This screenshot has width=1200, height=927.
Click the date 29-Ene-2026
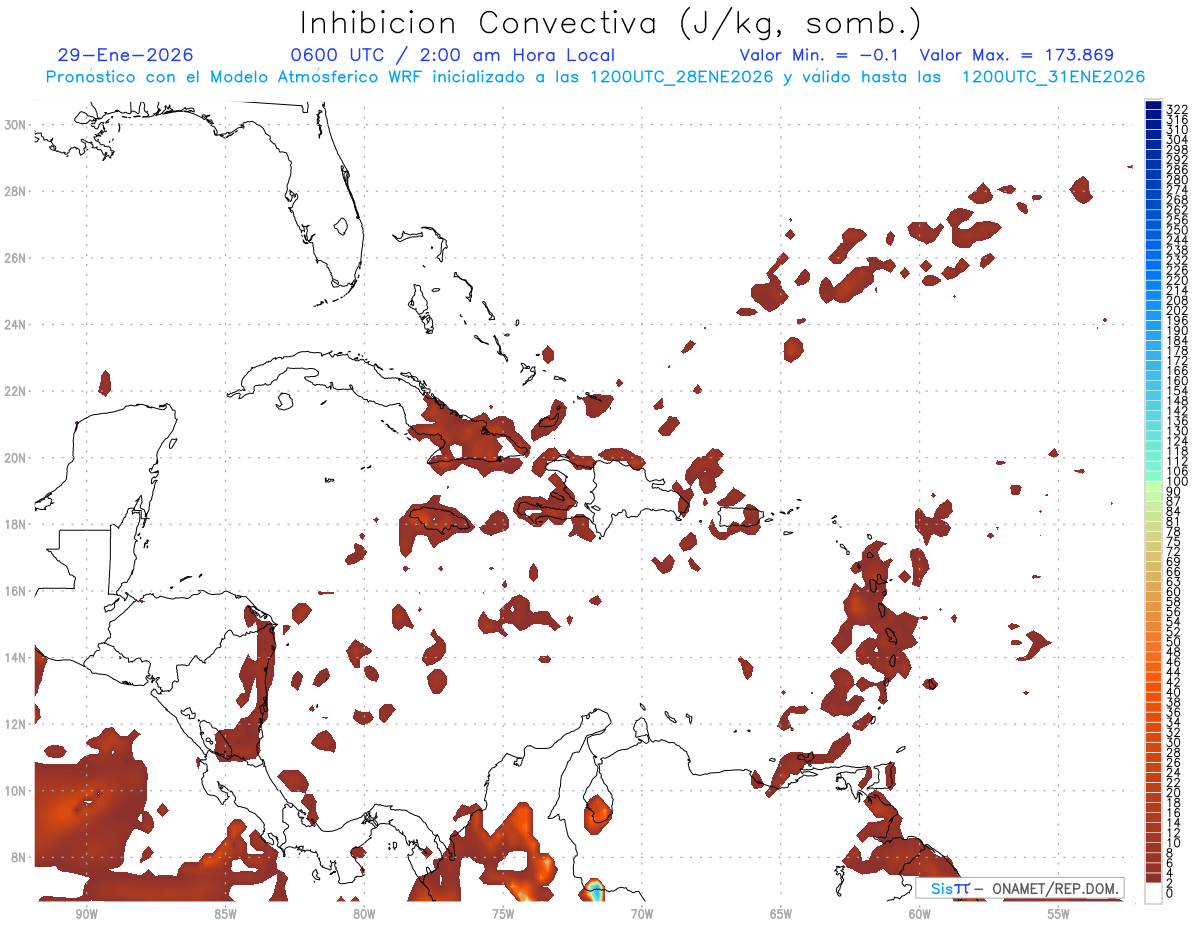coord(125,55)
